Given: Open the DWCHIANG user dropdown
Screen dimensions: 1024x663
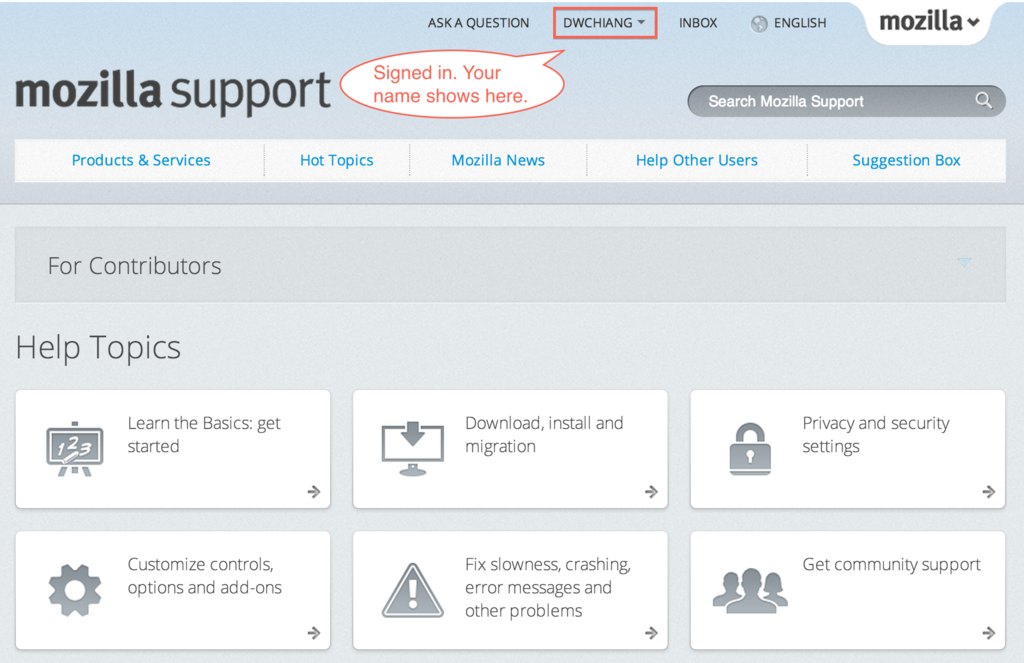Looking at the screenshot, I should (x=605, y=23).
